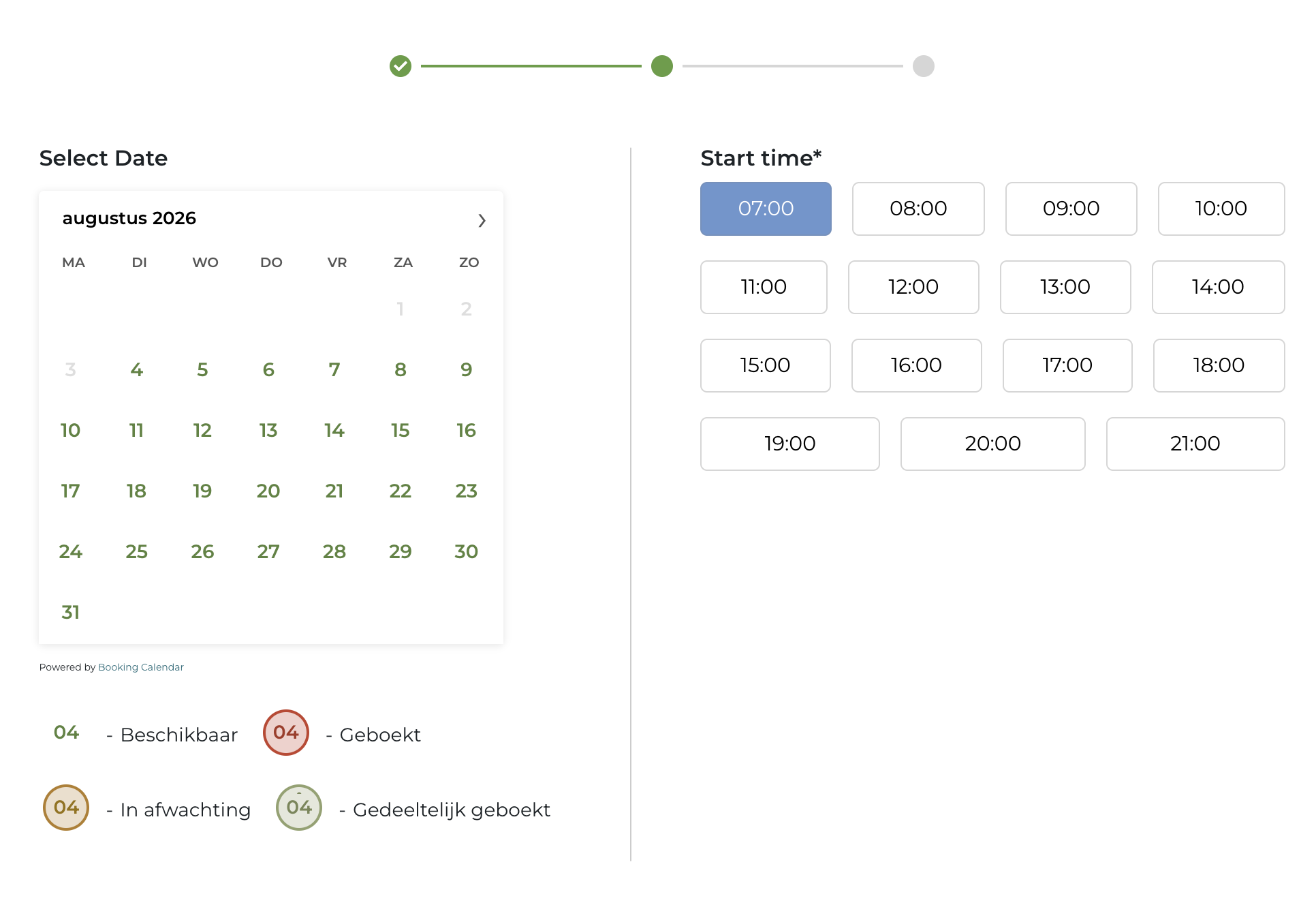Pick the 21:00 start time slot
1316x905 pixels.
pos(1195,444)
